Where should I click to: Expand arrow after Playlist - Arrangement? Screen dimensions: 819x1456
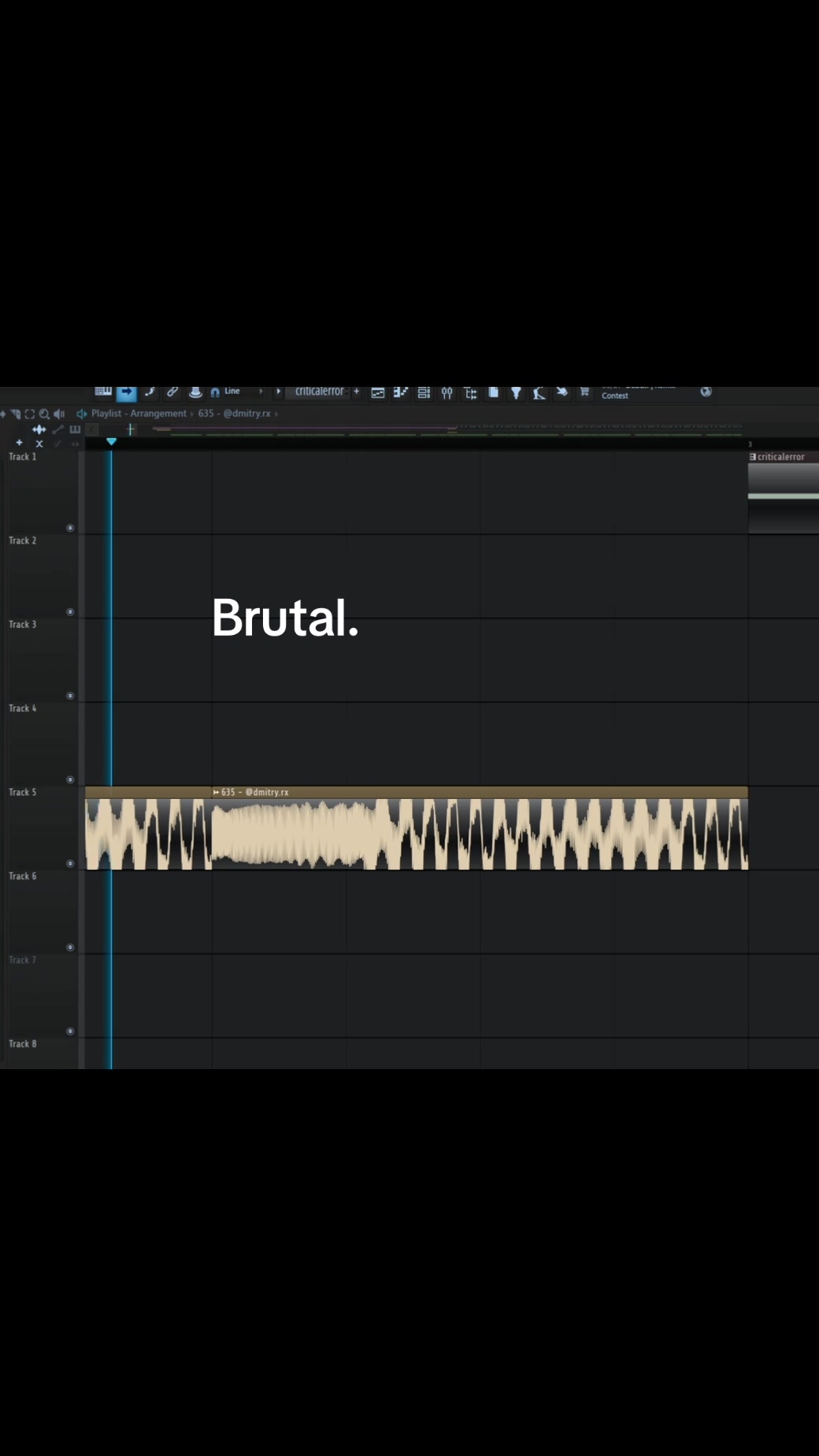click(192, 414)
